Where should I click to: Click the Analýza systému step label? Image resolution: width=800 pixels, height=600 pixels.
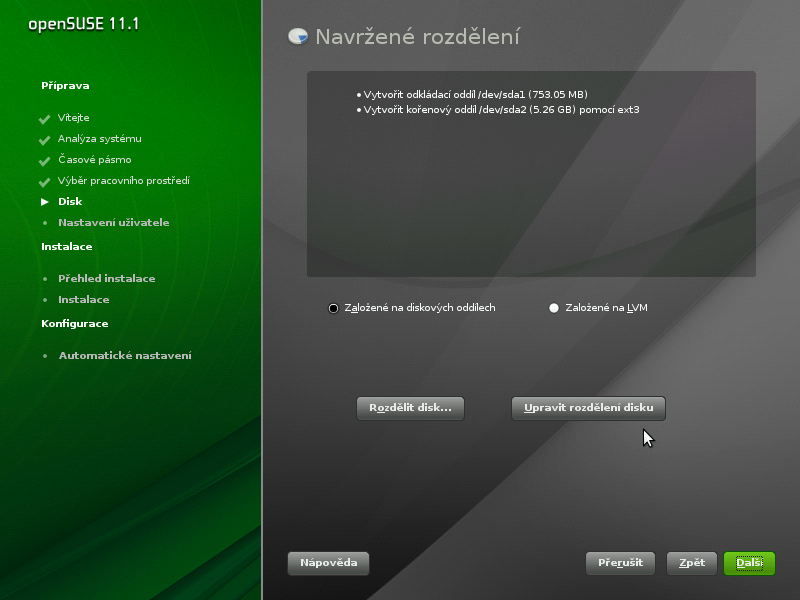click(x=99, y=139)
